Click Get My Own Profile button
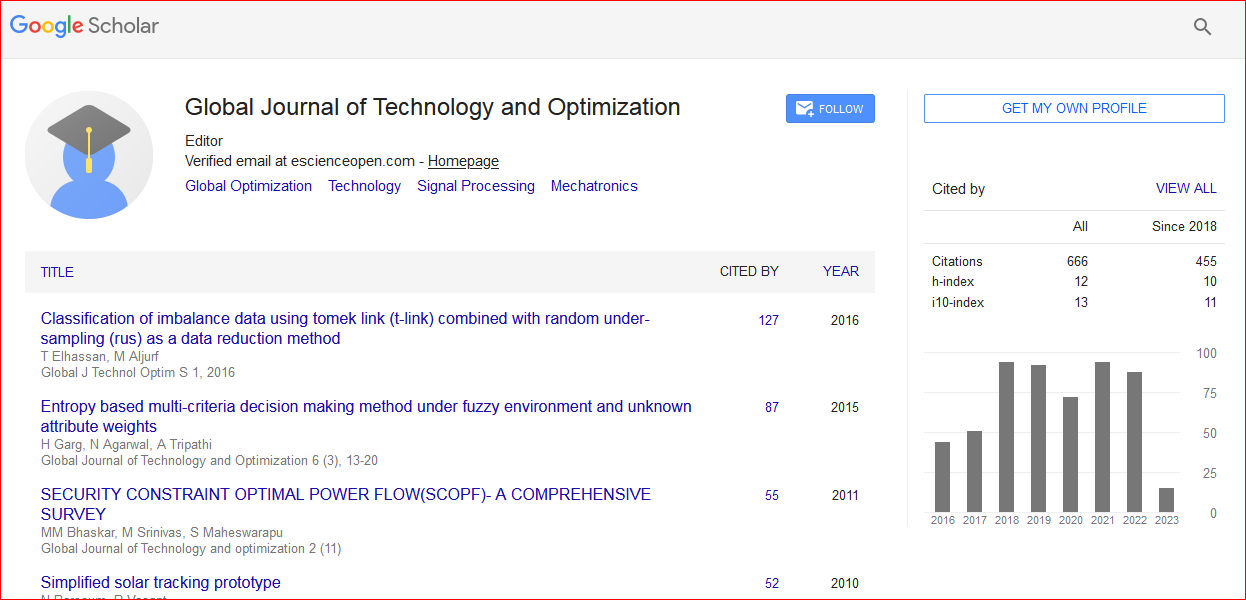The height and width of the screenshot is (600, 1246). [1073, 108]
